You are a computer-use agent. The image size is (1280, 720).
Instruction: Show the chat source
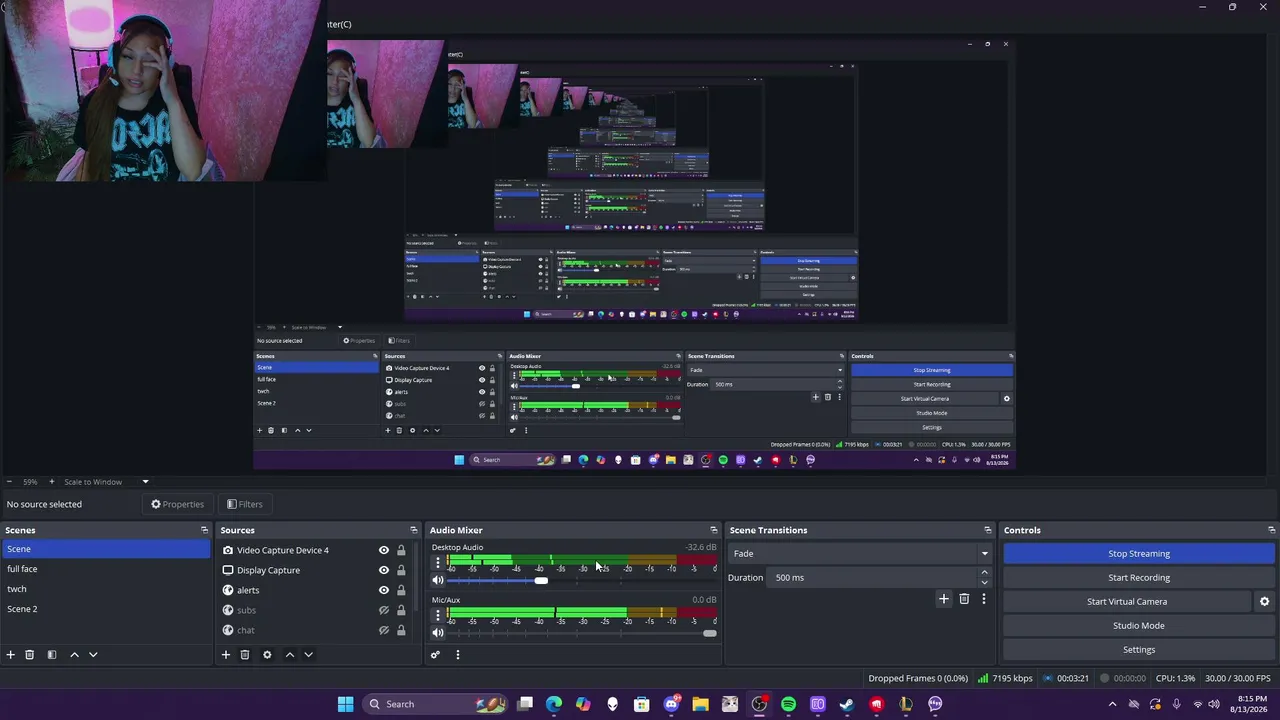383,630
